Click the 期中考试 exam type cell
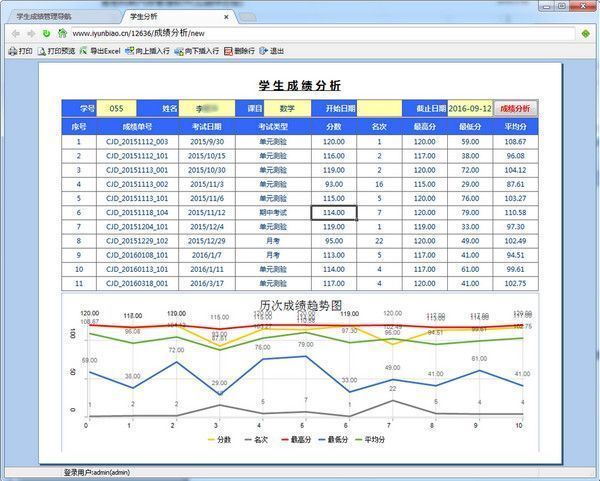Screen dimensions: 600x481 [273, 213]
